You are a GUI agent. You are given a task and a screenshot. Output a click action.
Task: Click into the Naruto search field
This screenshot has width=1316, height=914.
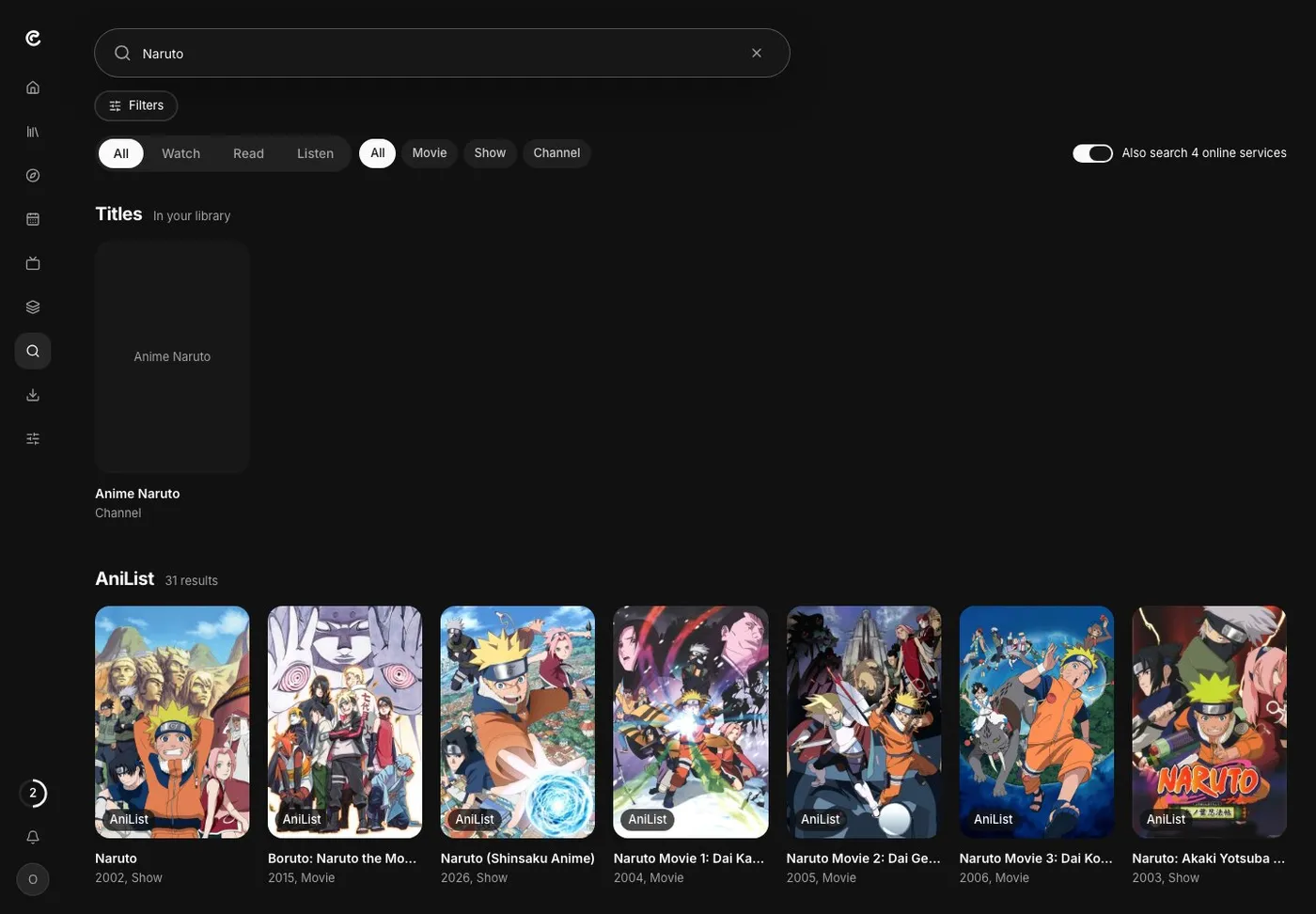point(442,53)
